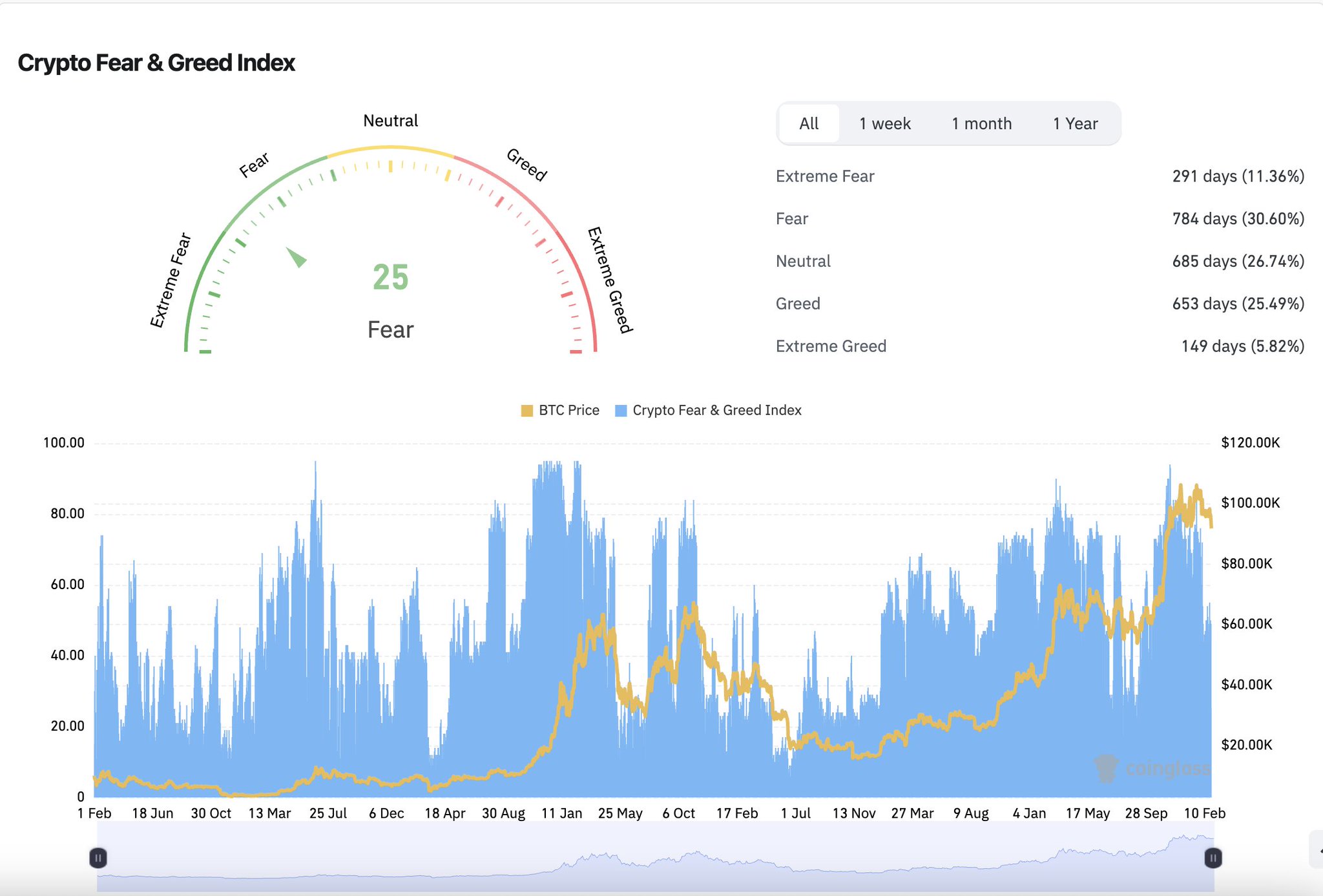Click the 685 days (26.74%) value

tap(1238, 261)
